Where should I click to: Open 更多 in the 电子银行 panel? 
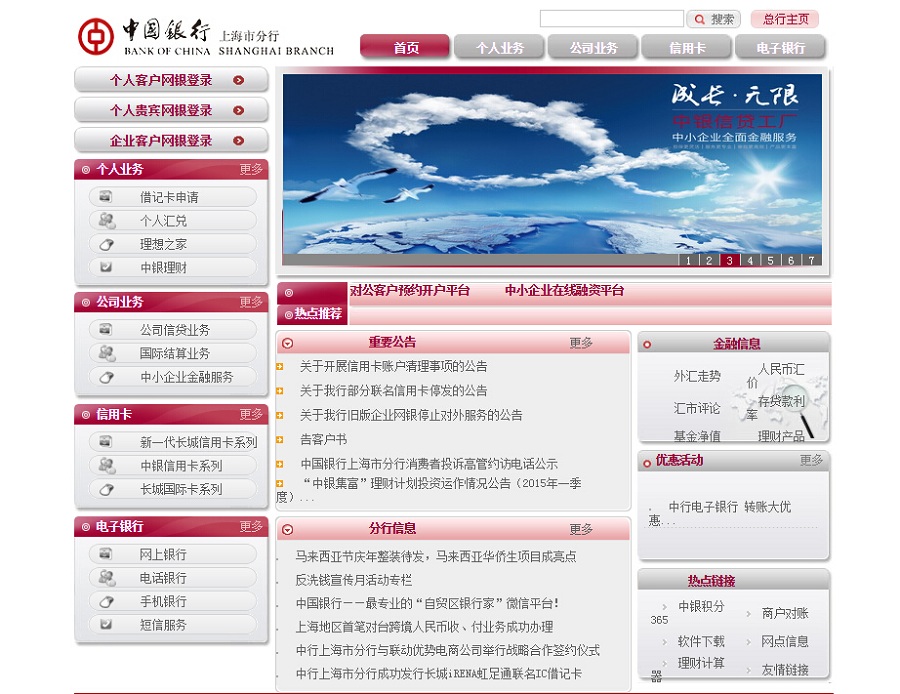click(x=251, y=526)
